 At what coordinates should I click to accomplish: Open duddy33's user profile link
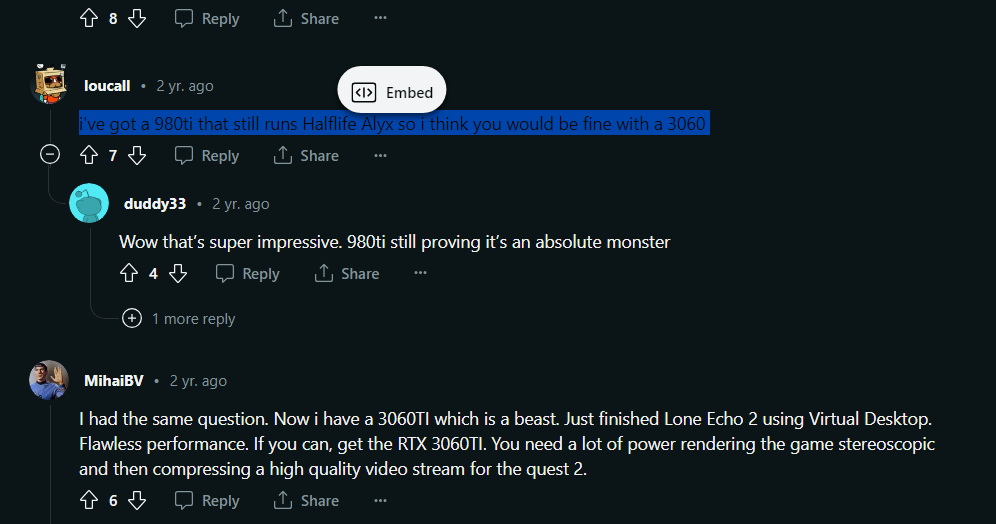click(x=155, y=204)
